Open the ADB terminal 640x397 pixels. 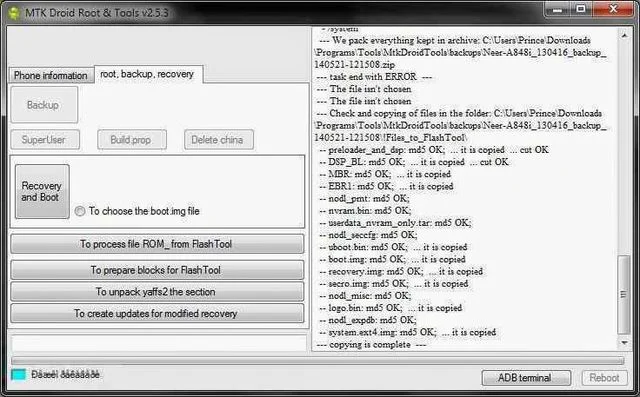[526, 378]
